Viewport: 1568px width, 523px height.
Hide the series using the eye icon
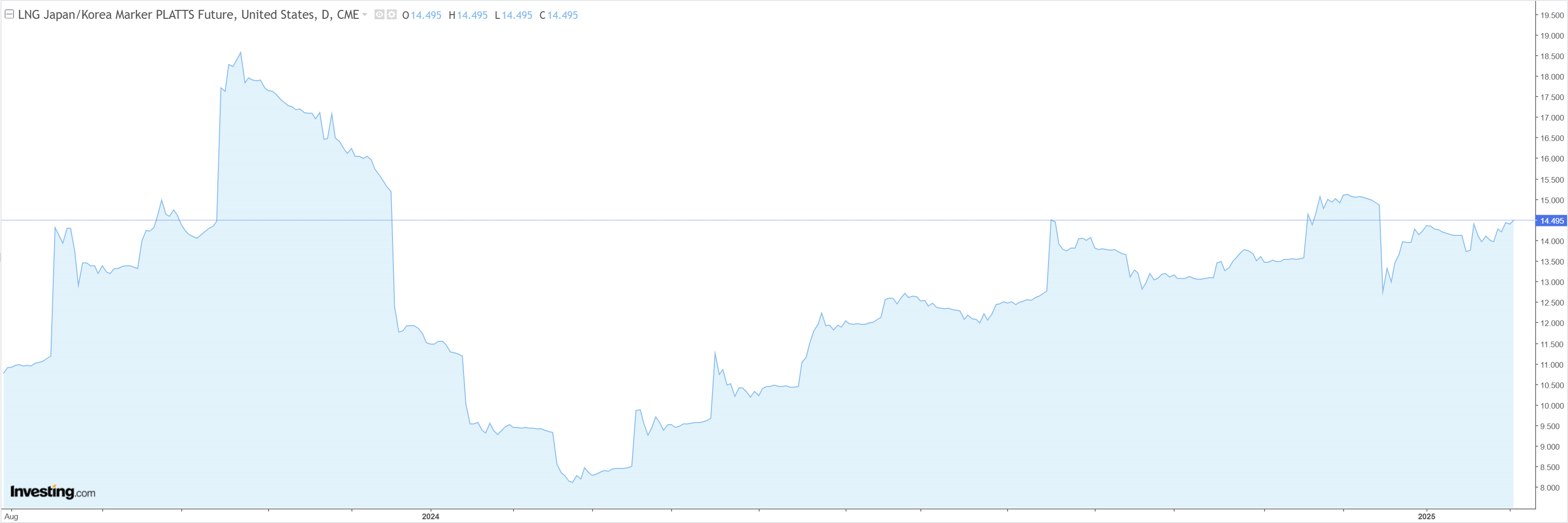tap(379, 15)
